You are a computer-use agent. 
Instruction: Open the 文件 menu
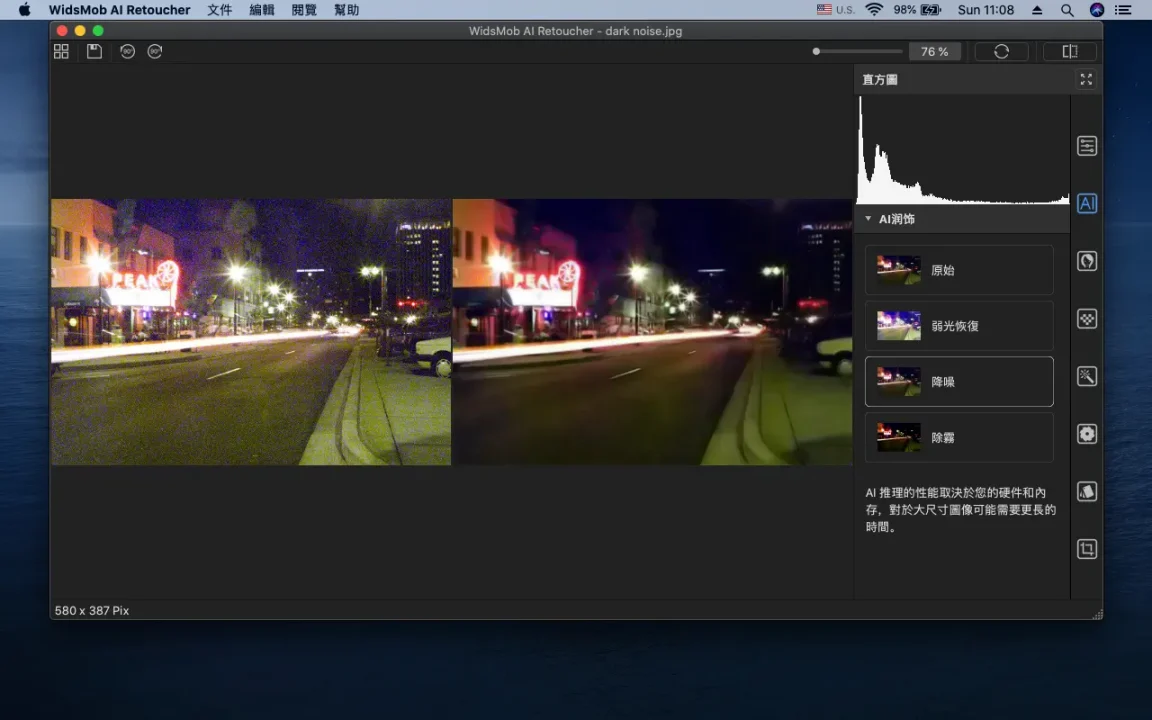tap(219, 10)
